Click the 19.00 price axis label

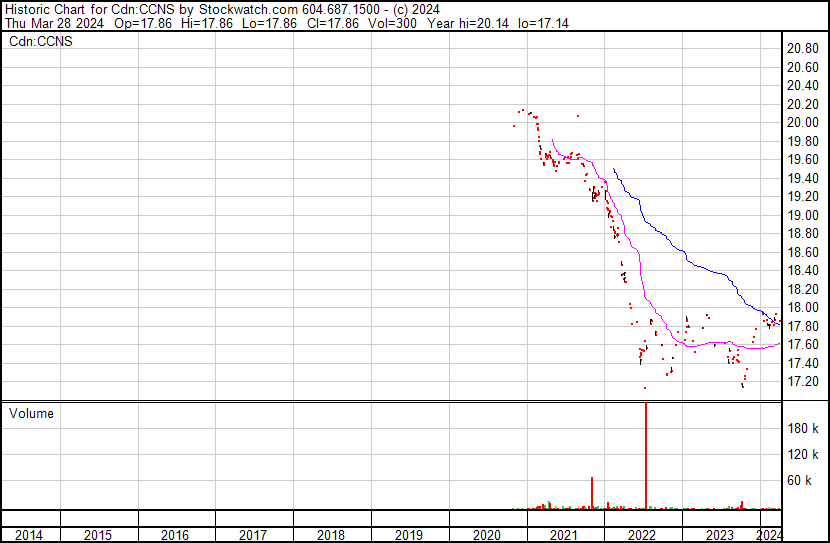pos(803,215)
